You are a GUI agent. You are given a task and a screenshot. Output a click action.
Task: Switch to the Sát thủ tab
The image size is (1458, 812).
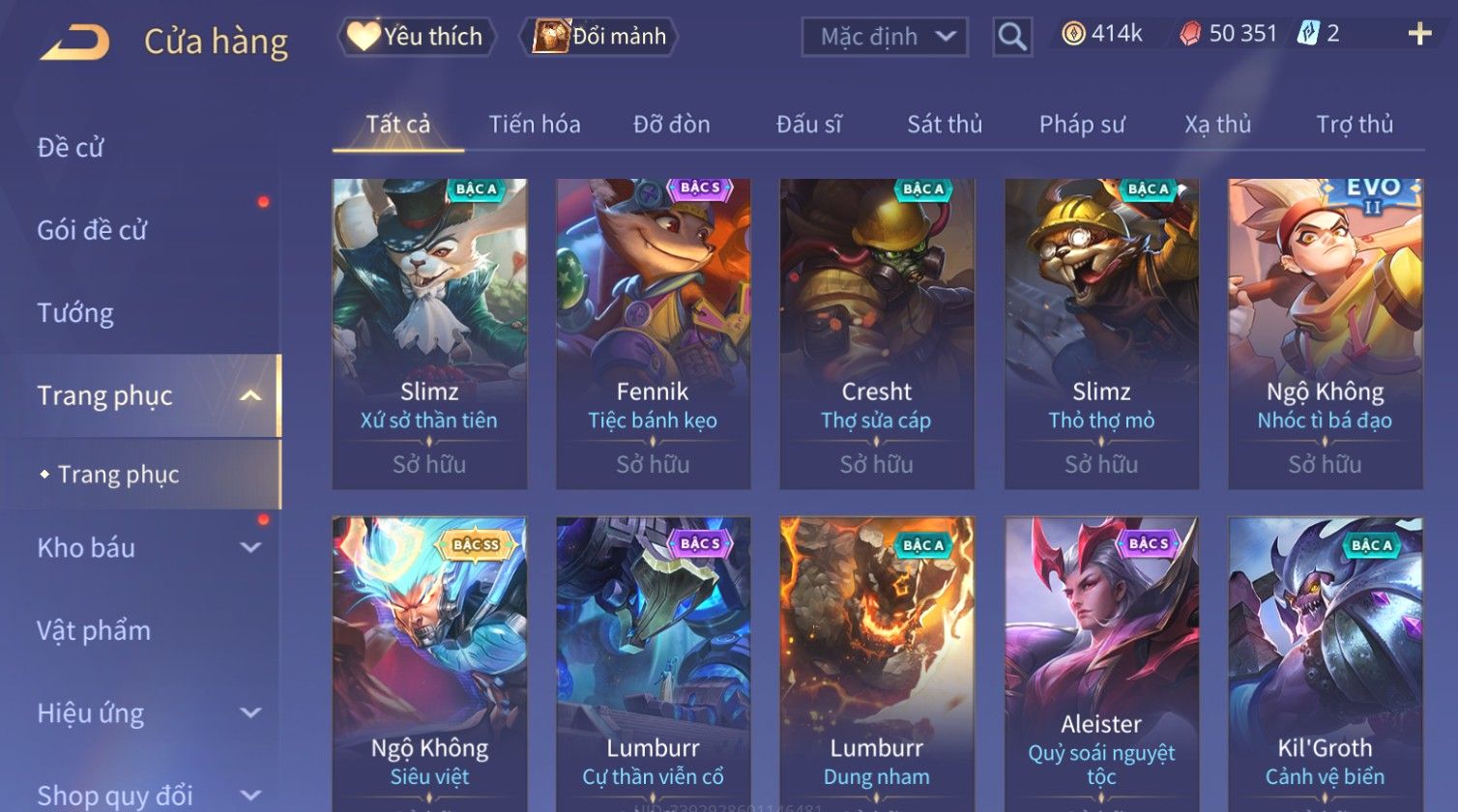coord(945,125)
